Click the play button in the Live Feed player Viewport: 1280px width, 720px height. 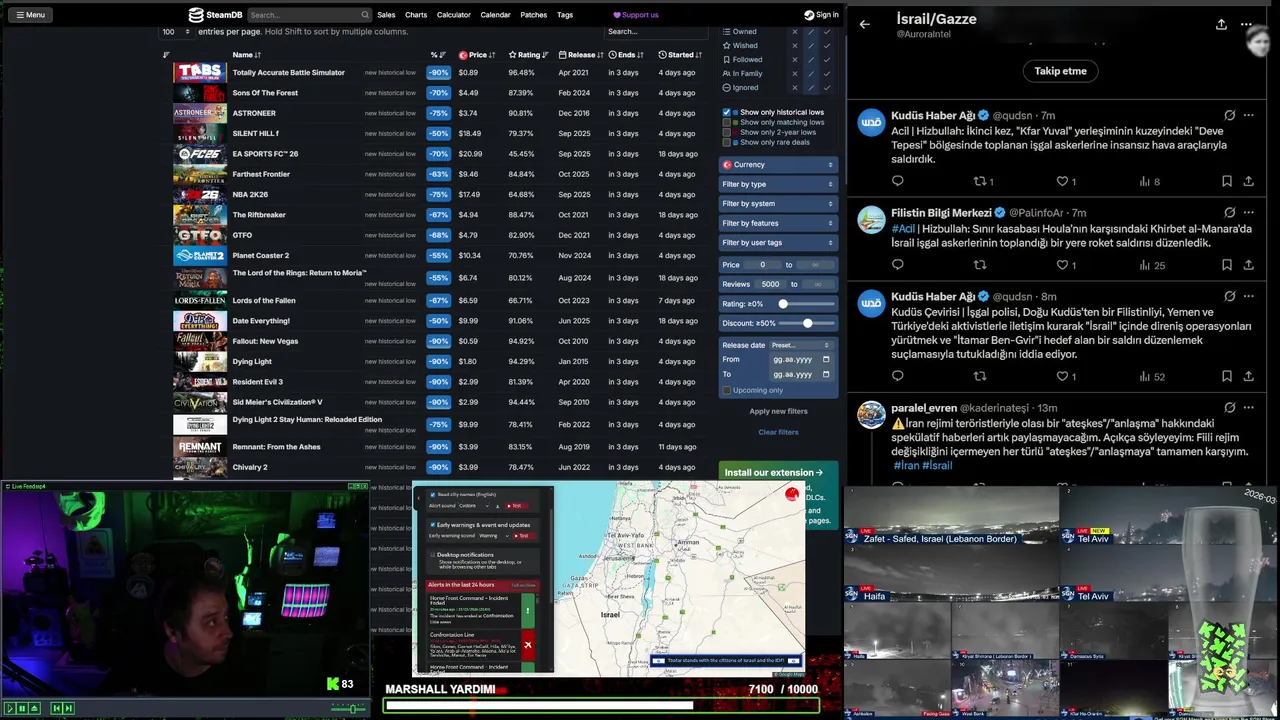click(x=10, y=708)
